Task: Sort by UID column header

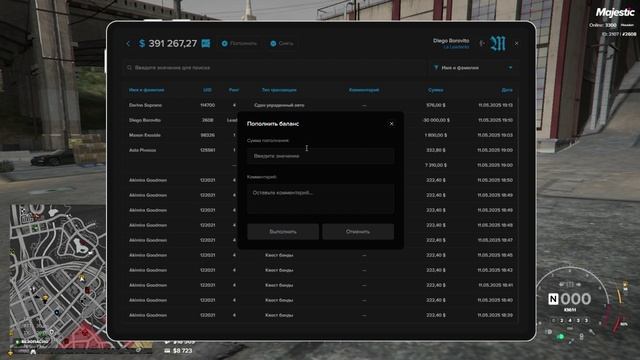Action: click(x=207, y=90)
